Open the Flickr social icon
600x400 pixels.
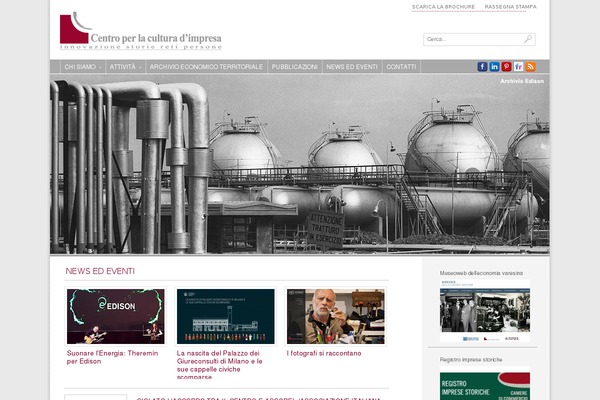coord(518,67)
